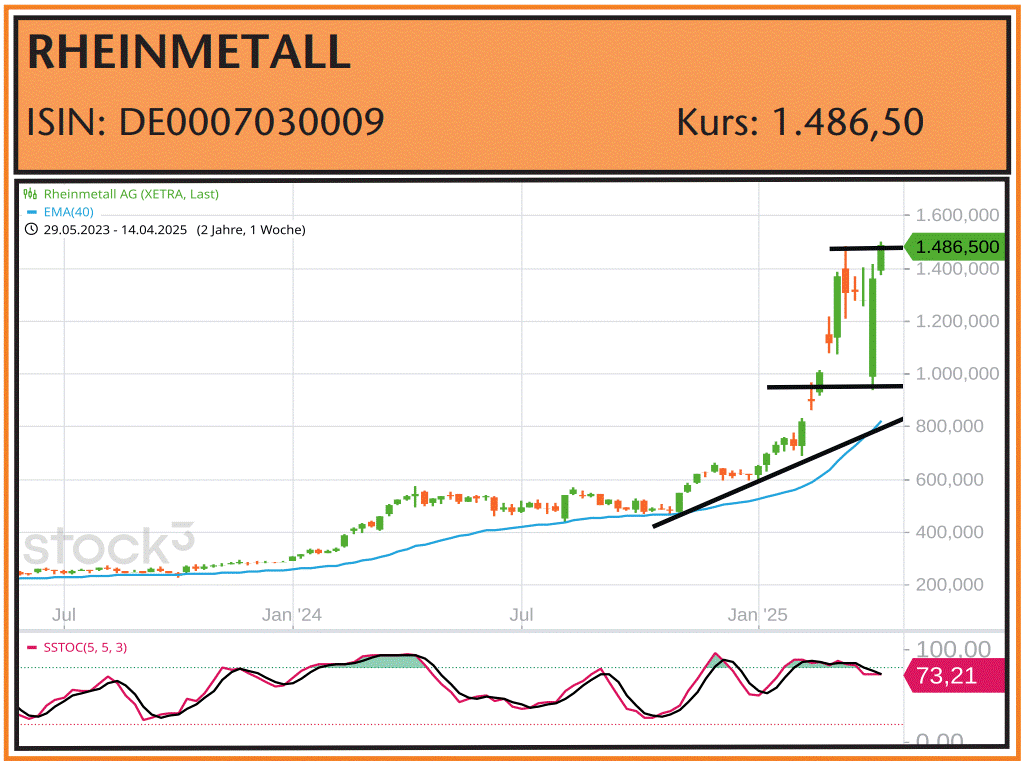
Task: Click the blue EMA(40) legend line marker
Action: coord(30,212)
